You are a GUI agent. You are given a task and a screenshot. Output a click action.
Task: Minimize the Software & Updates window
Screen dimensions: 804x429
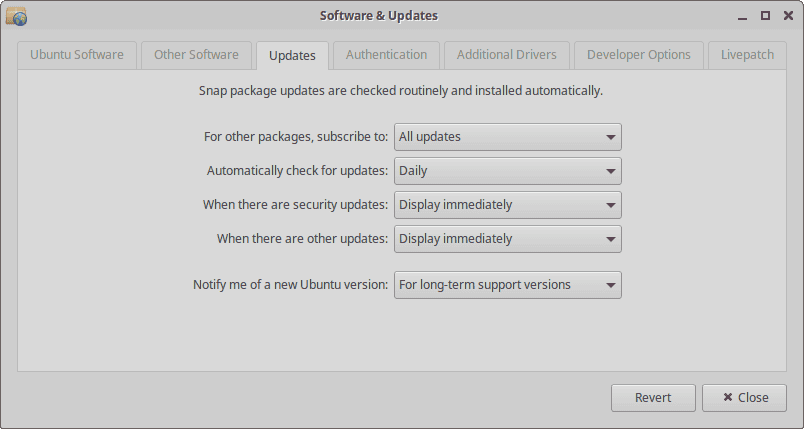coord(742,16)
